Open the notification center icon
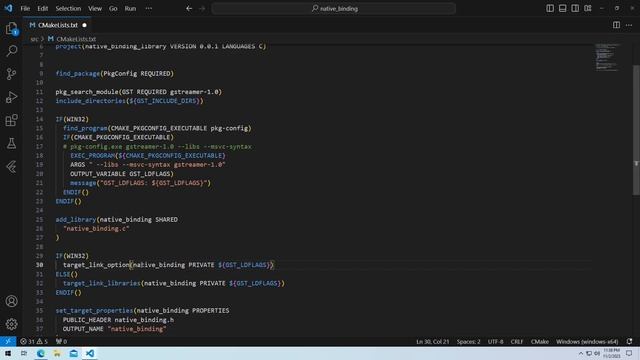Screen dimensions: 640x360 tap(629, 353)
